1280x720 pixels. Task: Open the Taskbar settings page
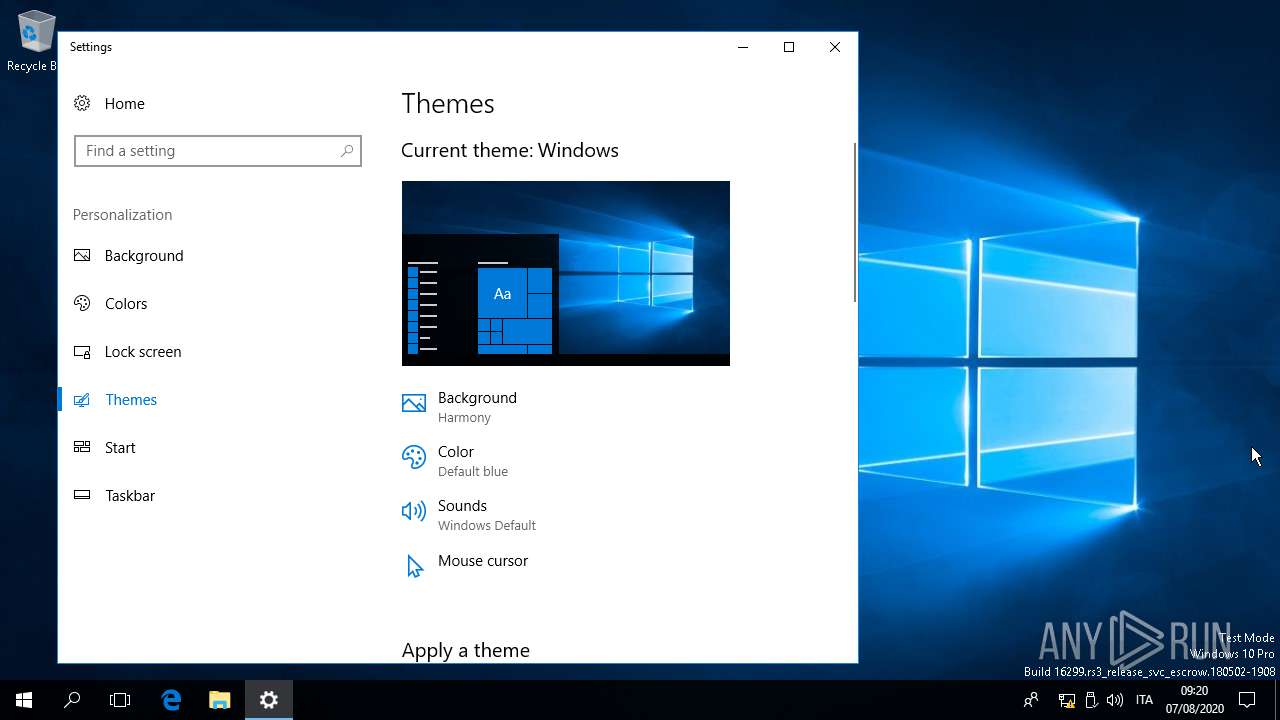[x=217, y=495]
